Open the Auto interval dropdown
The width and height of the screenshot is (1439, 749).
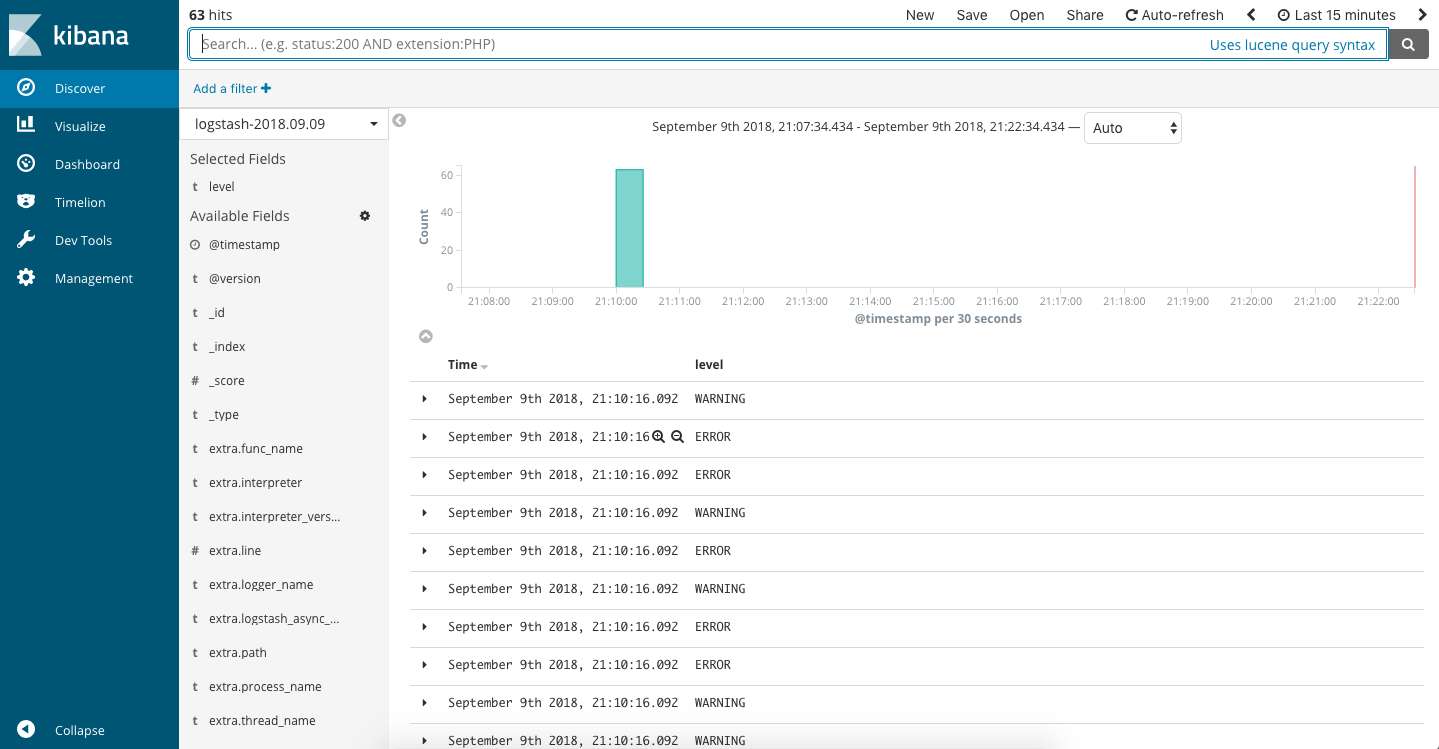point(1132,128)
